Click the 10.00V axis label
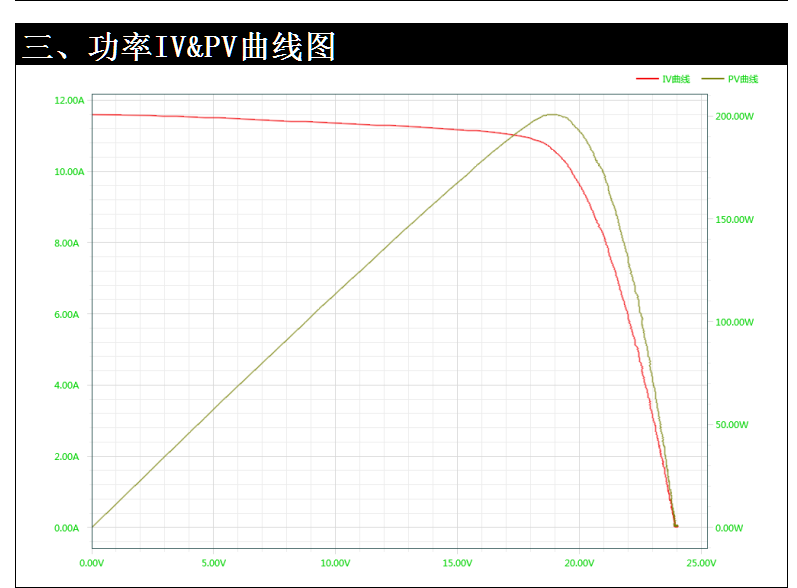797x588 pixels. (x=335, y=563)
